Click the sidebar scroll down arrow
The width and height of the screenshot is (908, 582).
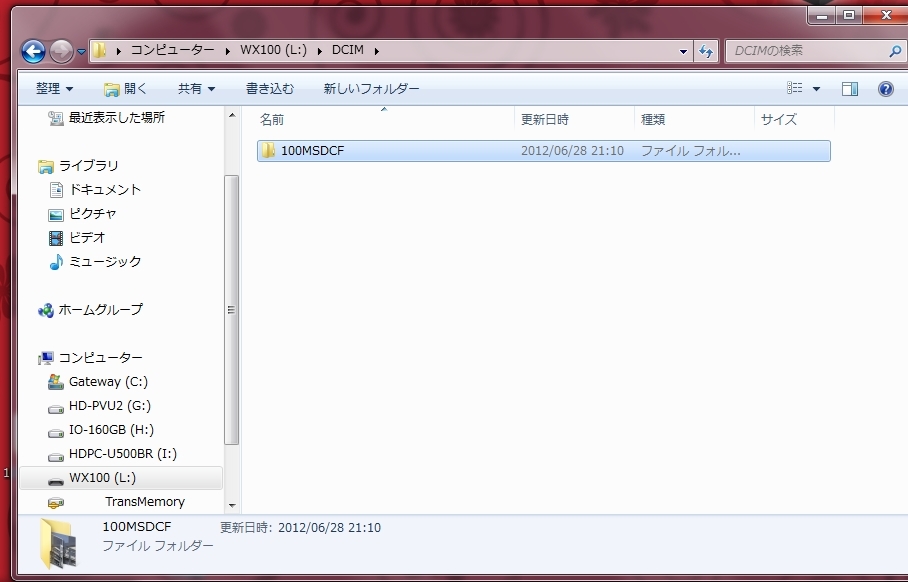click(x=232, y=505)
